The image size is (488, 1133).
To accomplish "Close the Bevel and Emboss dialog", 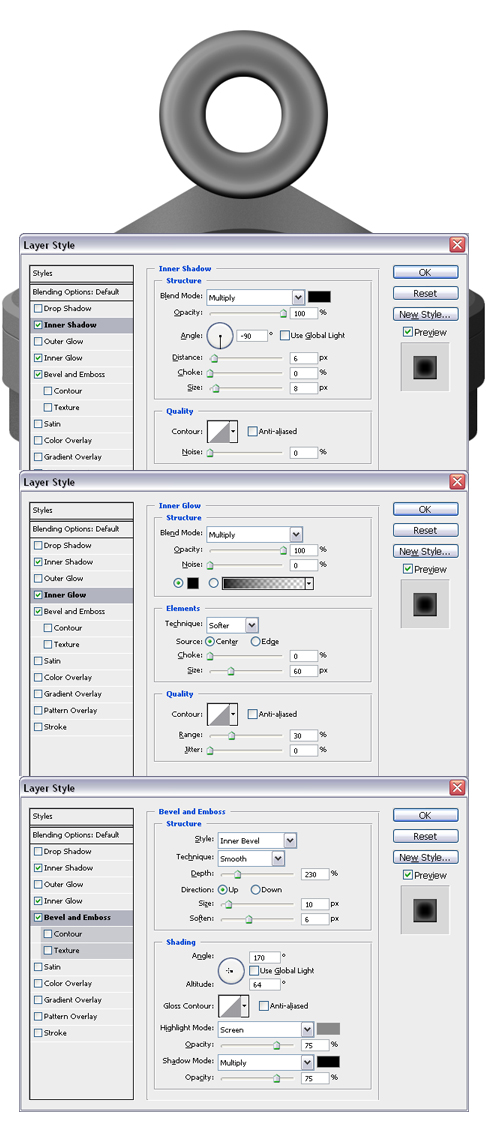I will (x=458, y=788).
